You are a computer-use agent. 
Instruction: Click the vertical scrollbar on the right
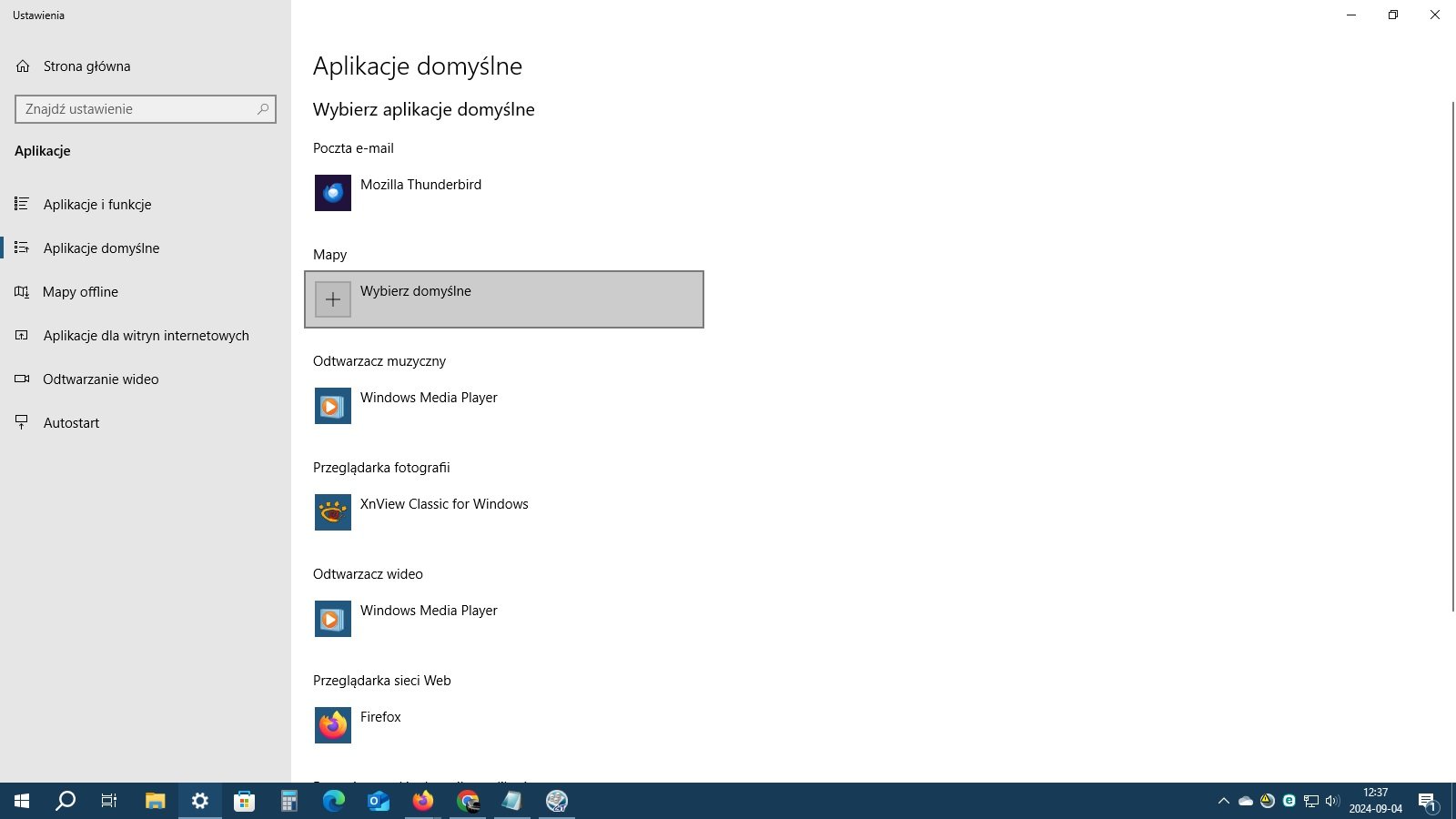tap(1452, 355)
